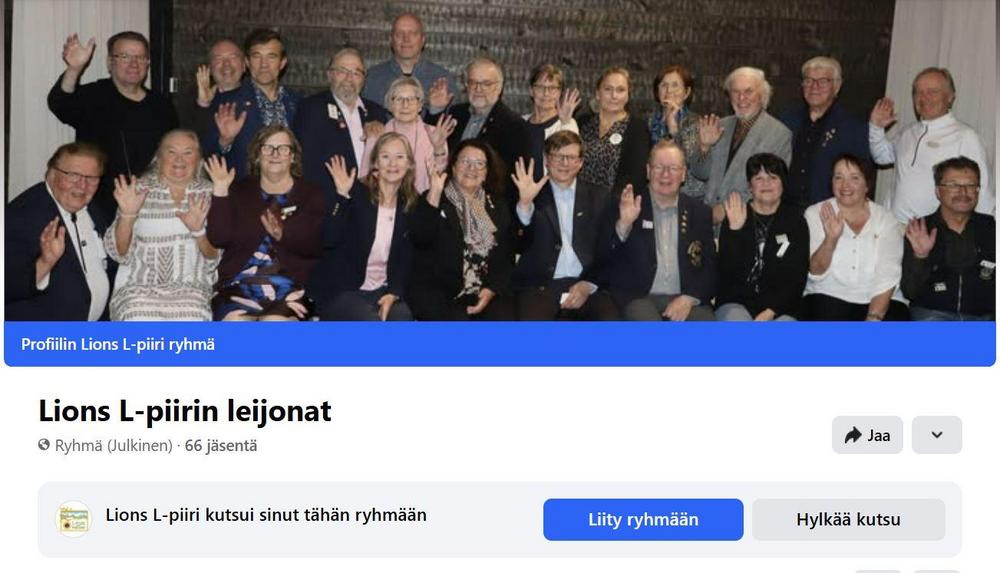View the 66 jäsentä member list
1000x573 pixels.
point(221,445)
